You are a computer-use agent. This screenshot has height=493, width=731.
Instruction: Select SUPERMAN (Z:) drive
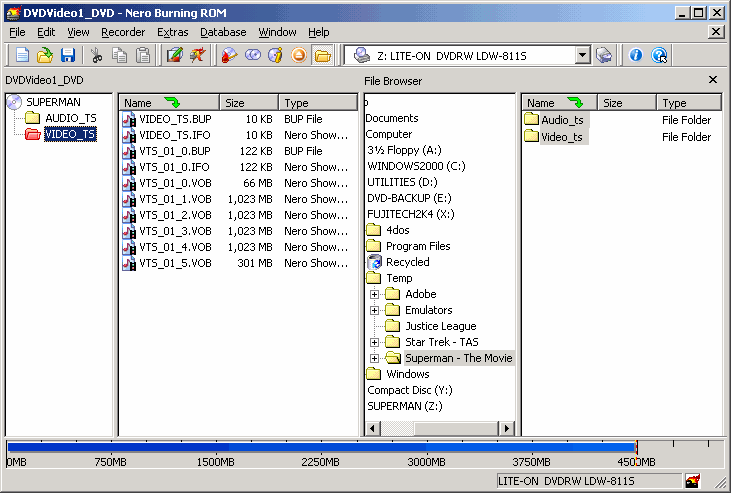tap(405, 406)
